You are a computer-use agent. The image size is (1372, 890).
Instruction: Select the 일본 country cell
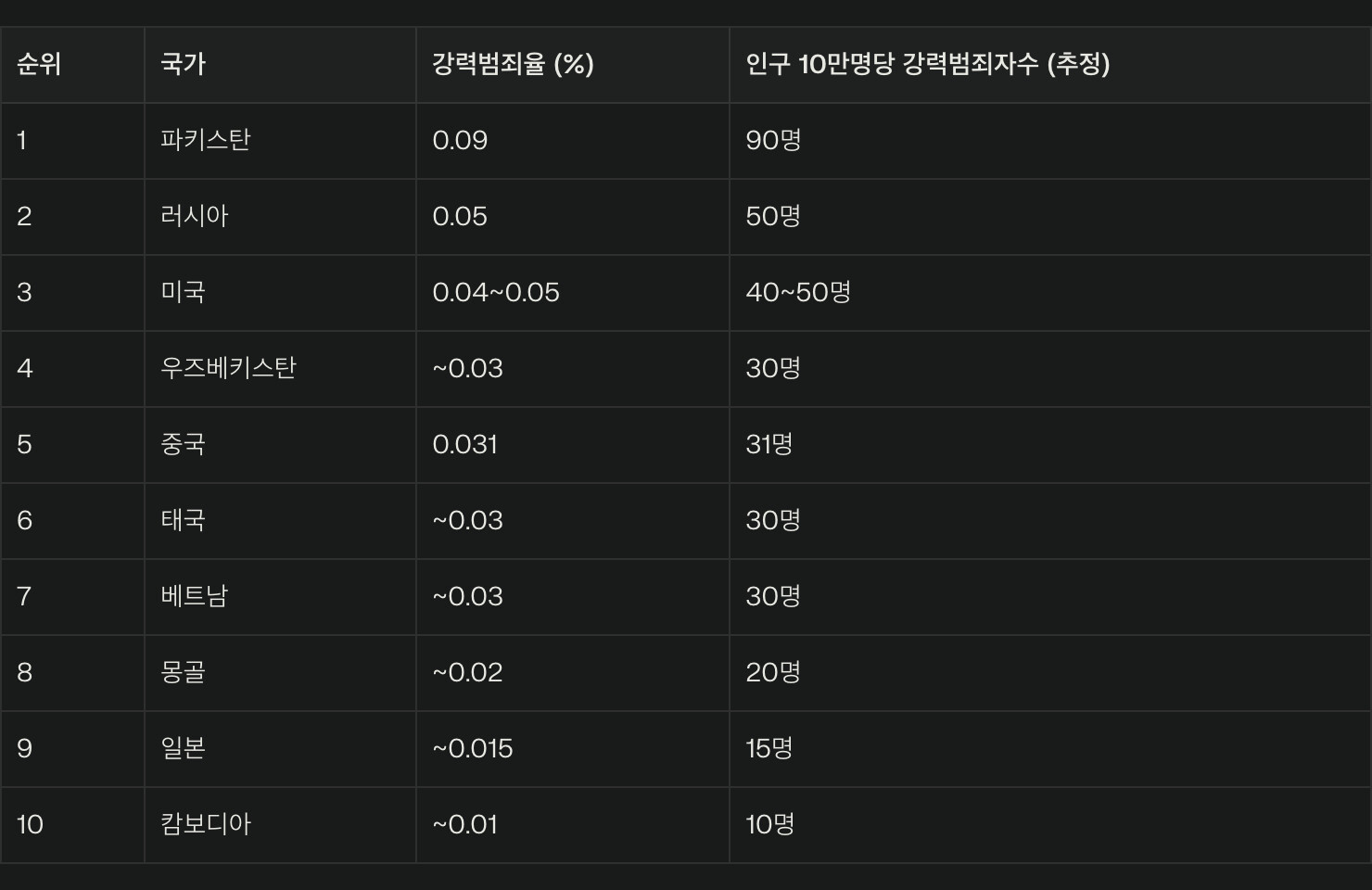183,748
